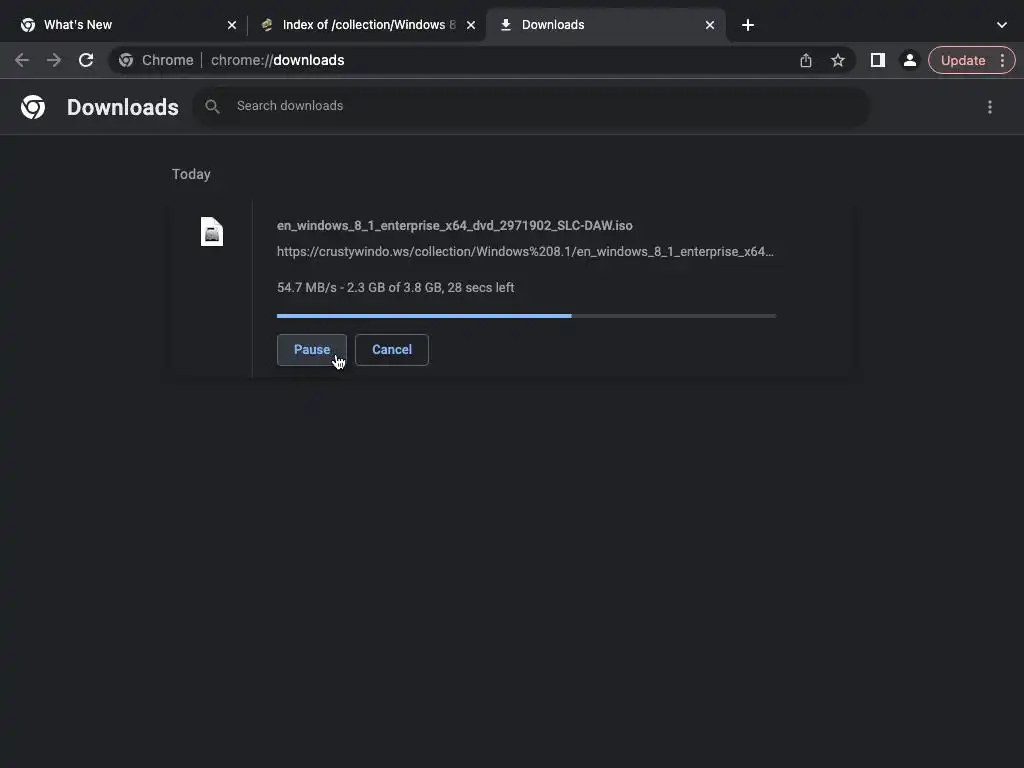Select the Downloads tab
Viewport: 1024px width, 768px height.
(606, 25)
